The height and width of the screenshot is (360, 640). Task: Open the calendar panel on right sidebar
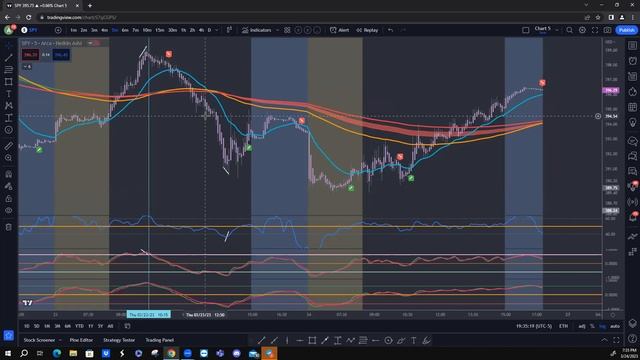pyautogui.click(x=633, y=107)
